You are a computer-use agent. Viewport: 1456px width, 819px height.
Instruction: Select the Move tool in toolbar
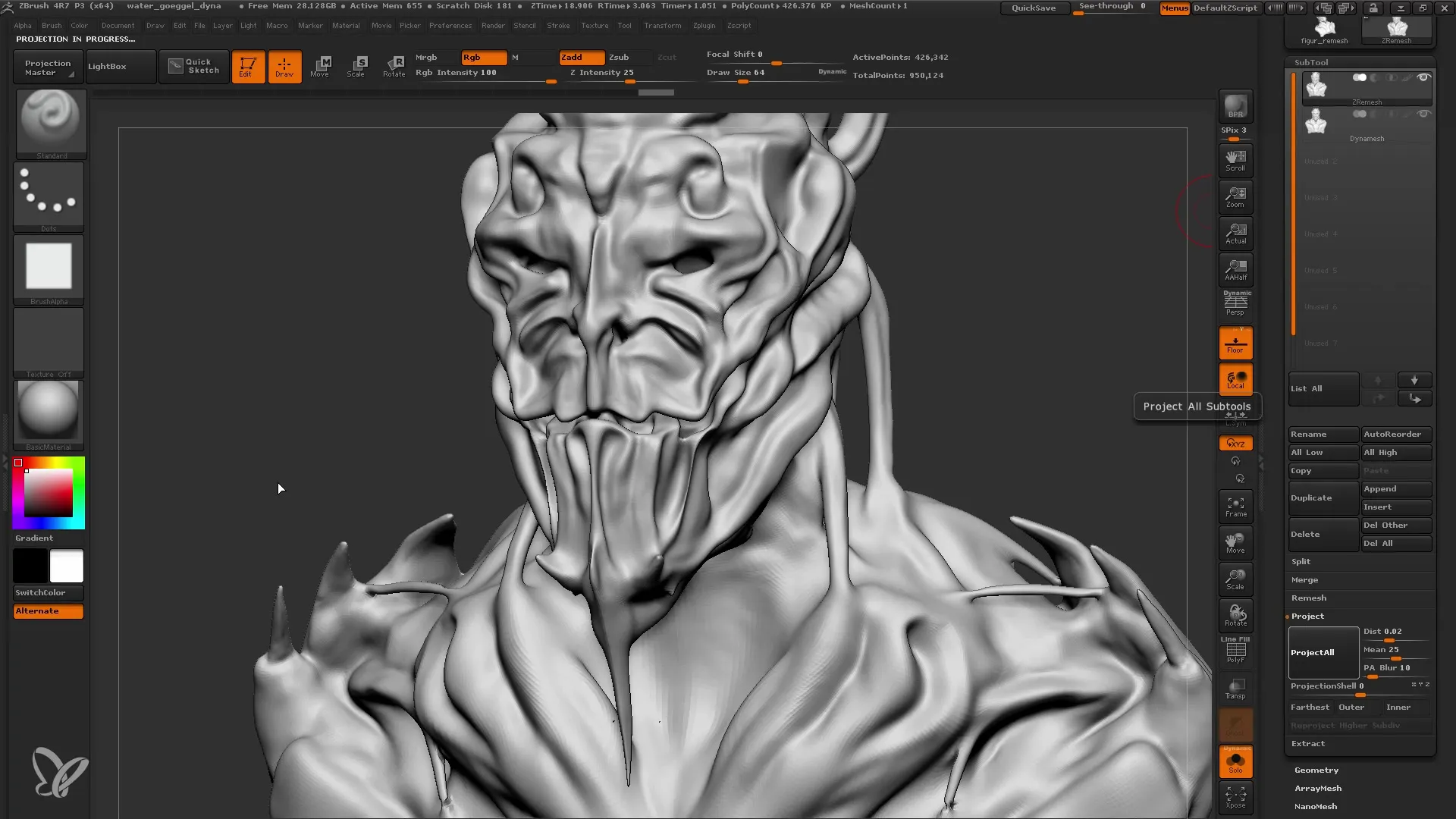(x=321, y=65)
